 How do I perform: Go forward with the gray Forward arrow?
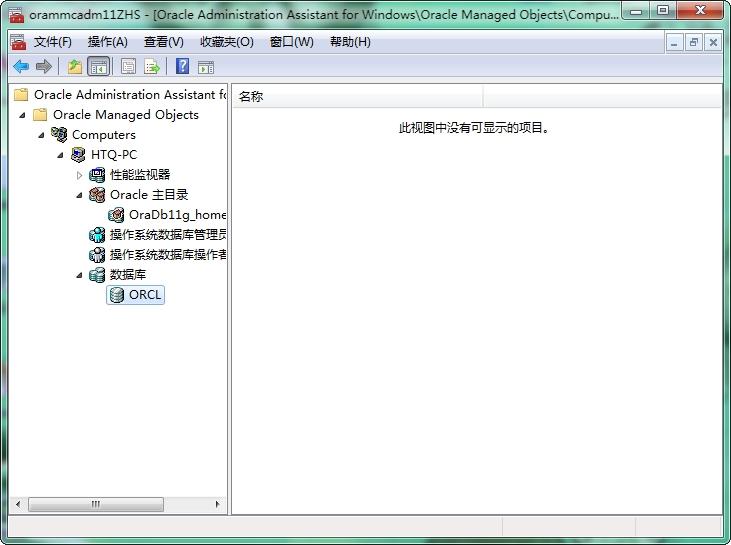coord(43,67)
